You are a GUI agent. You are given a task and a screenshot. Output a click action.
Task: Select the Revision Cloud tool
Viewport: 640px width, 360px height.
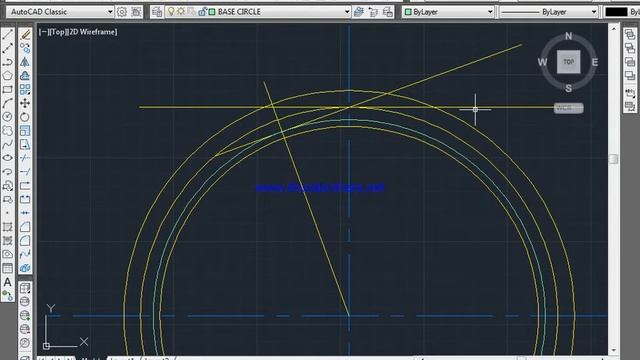[7, 131]
